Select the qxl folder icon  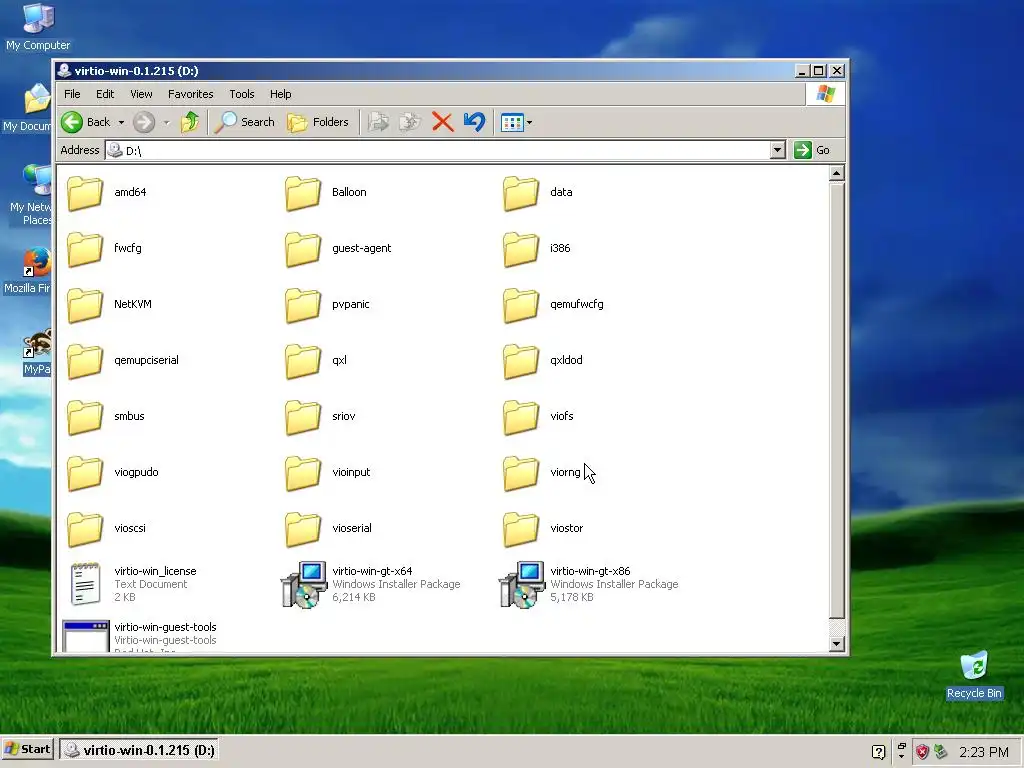(x=303, y=361)
